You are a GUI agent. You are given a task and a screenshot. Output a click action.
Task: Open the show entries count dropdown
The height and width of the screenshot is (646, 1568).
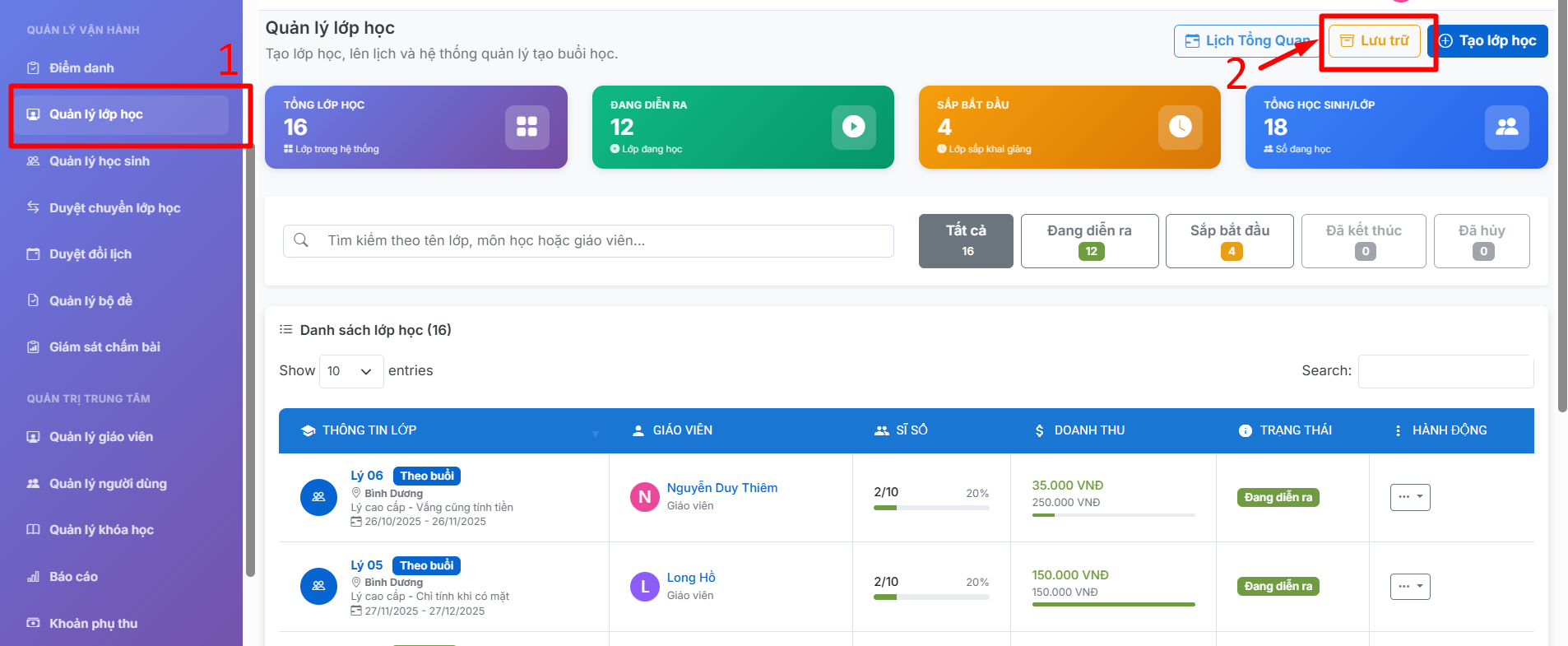pyautogui.click(x=350, y=371)
